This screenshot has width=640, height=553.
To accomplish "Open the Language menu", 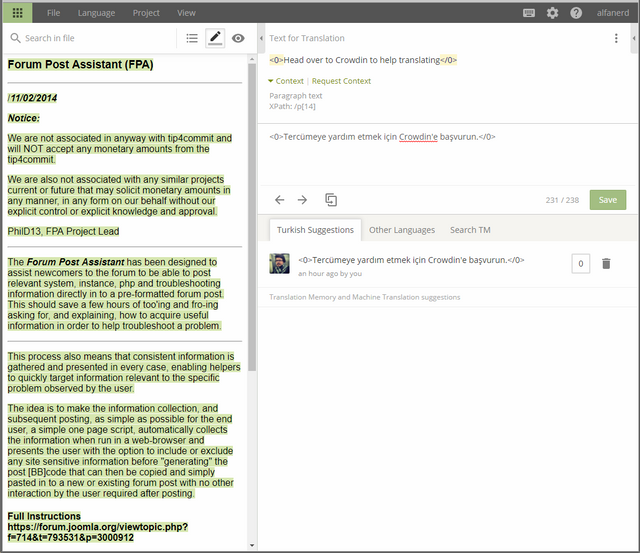I will click(96, 13).
